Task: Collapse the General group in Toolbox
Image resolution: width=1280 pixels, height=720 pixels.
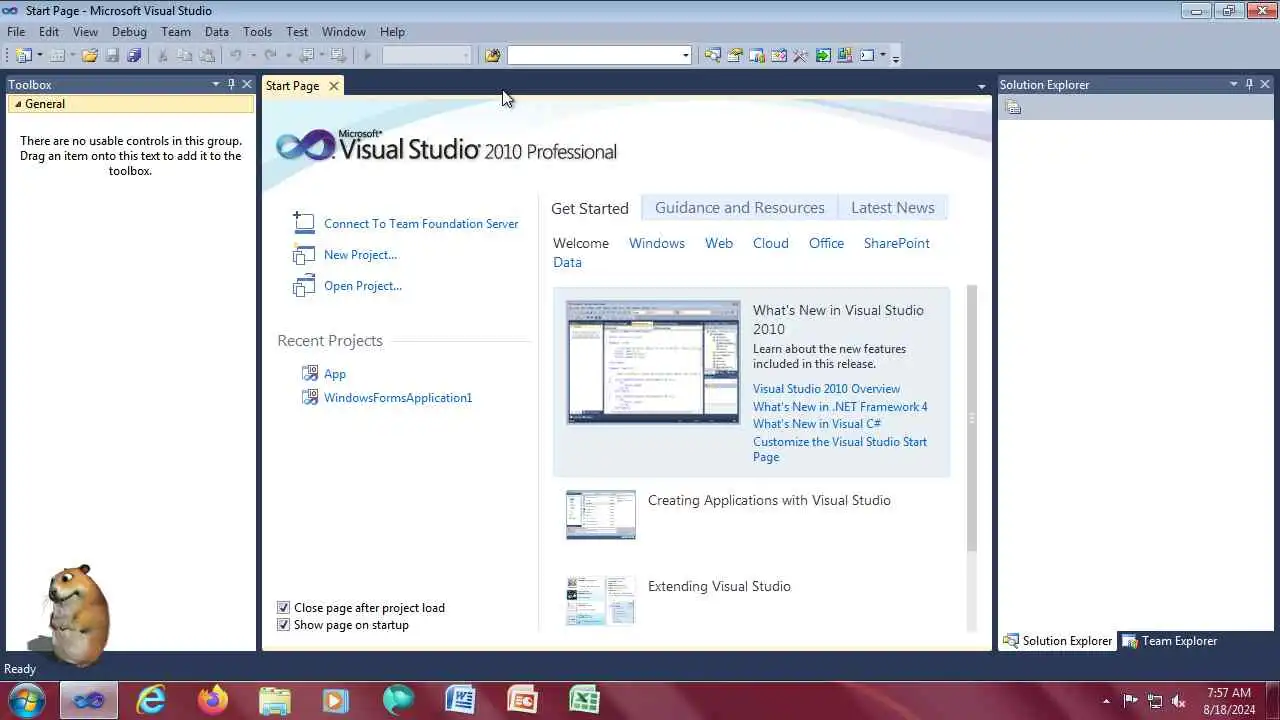Action: pos(18,104)
